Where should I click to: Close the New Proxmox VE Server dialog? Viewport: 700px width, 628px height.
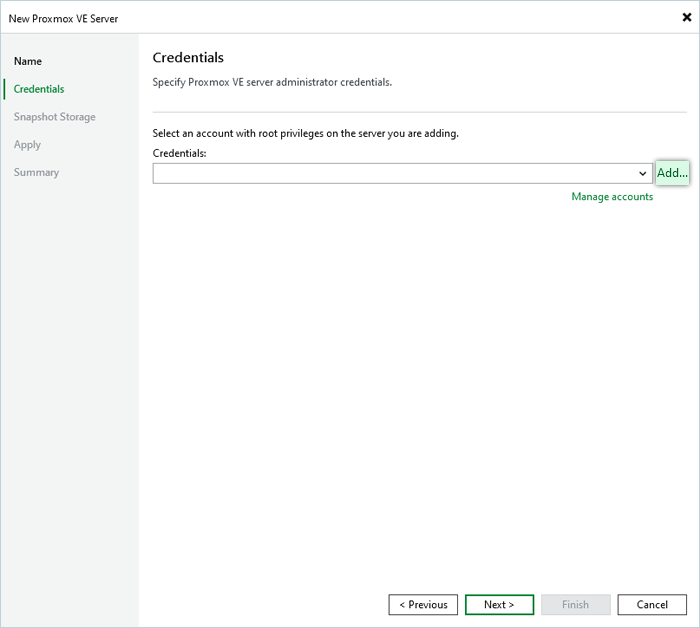click(686, 17)
